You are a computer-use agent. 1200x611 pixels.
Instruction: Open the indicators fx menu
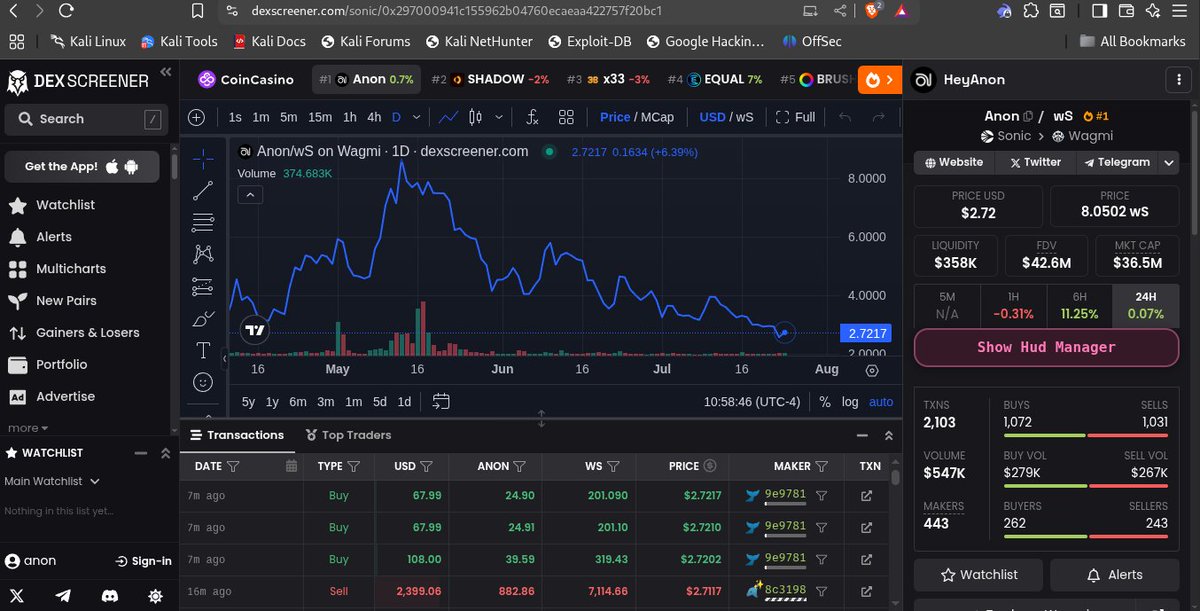(532, 117)
